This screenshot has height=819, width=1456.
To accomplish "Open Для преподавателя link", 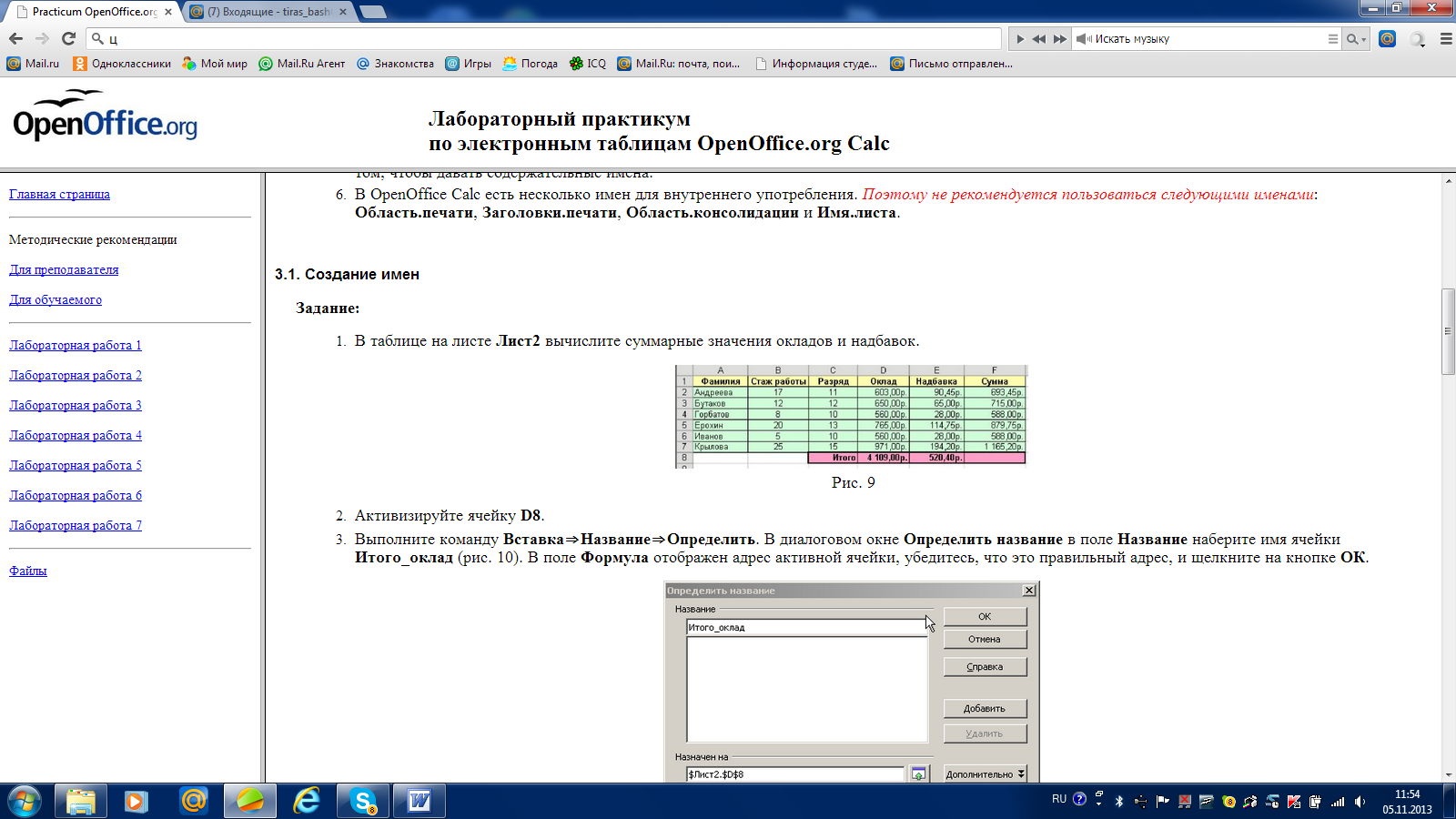I will coord(64,269).
